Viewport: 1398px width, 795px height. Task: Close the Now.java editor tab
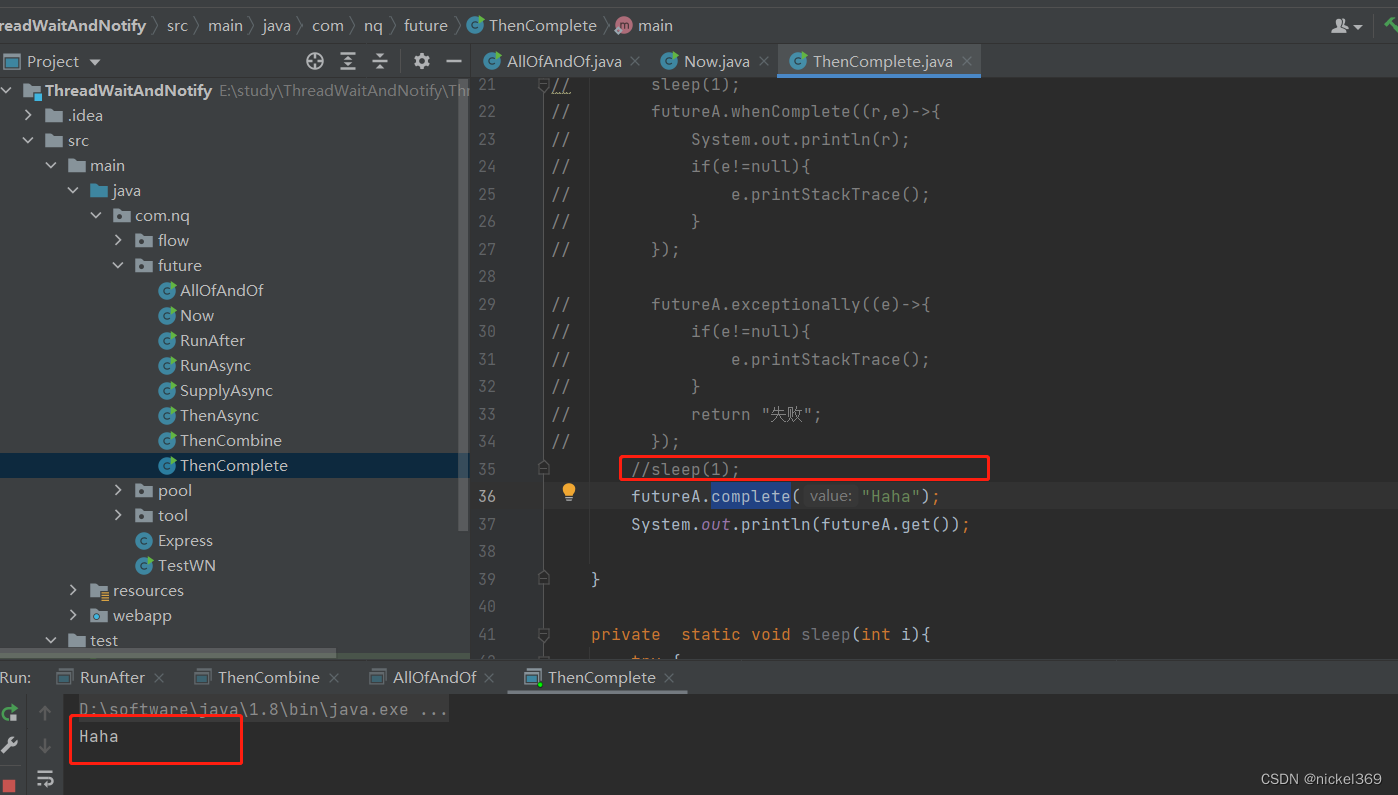point(765,62)
